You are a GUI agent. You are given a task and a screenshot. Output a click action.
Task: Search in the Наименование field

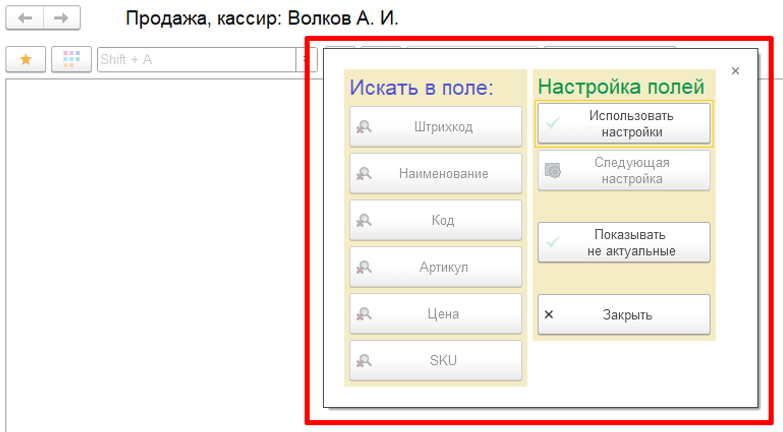pyautogui.click(x=435, y=173)
